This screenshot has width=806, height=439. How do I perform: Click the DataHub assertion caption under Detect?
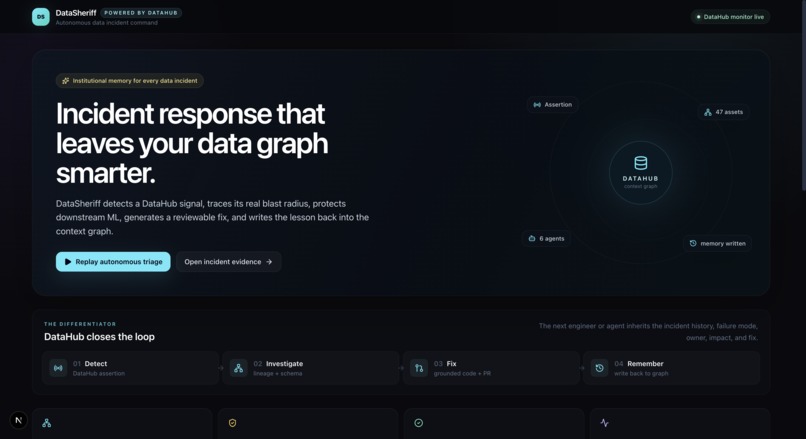point(99,374)
